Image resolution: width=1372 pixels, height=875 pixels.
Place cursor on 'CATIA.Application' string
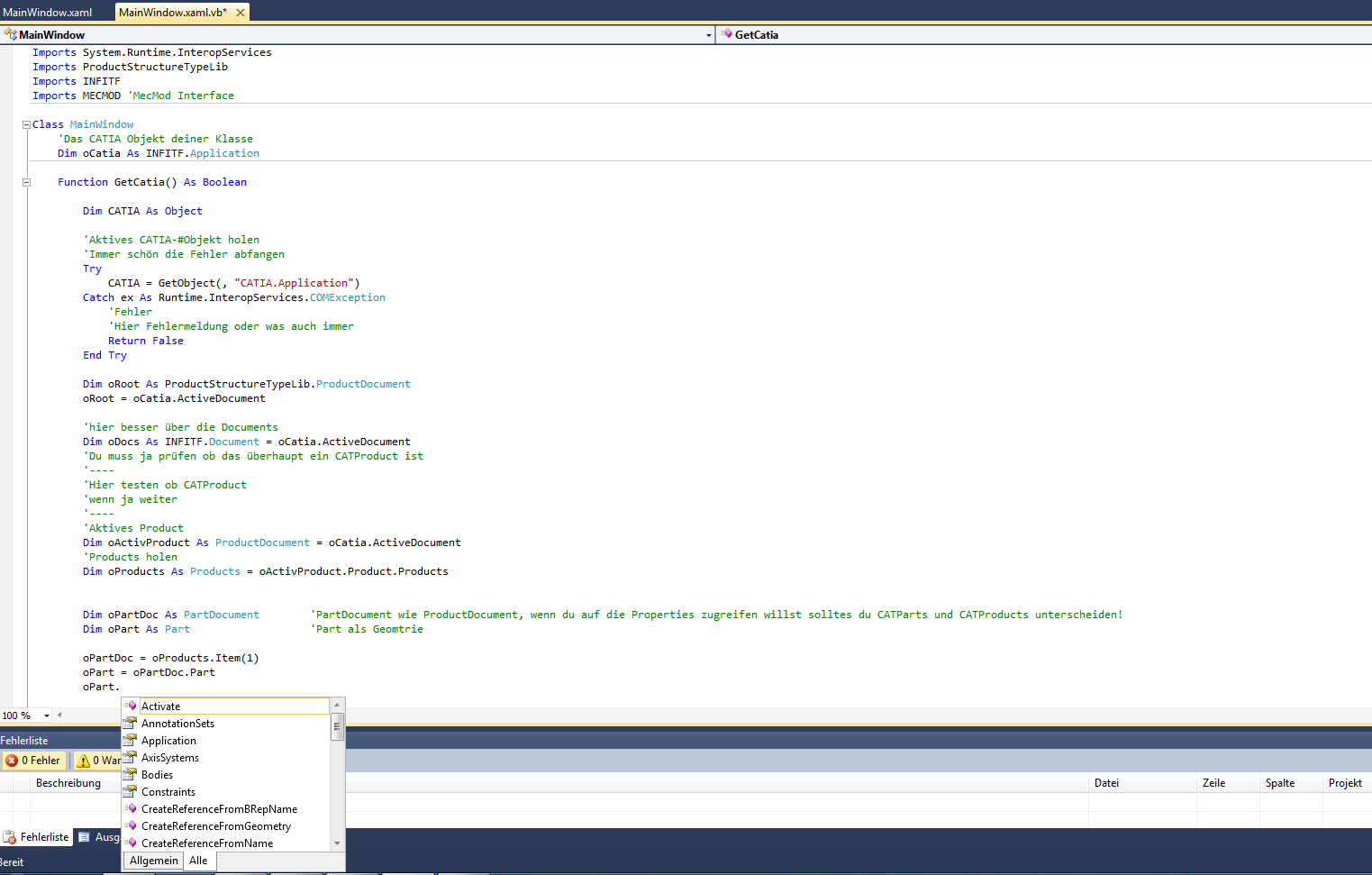click(294, 283)
